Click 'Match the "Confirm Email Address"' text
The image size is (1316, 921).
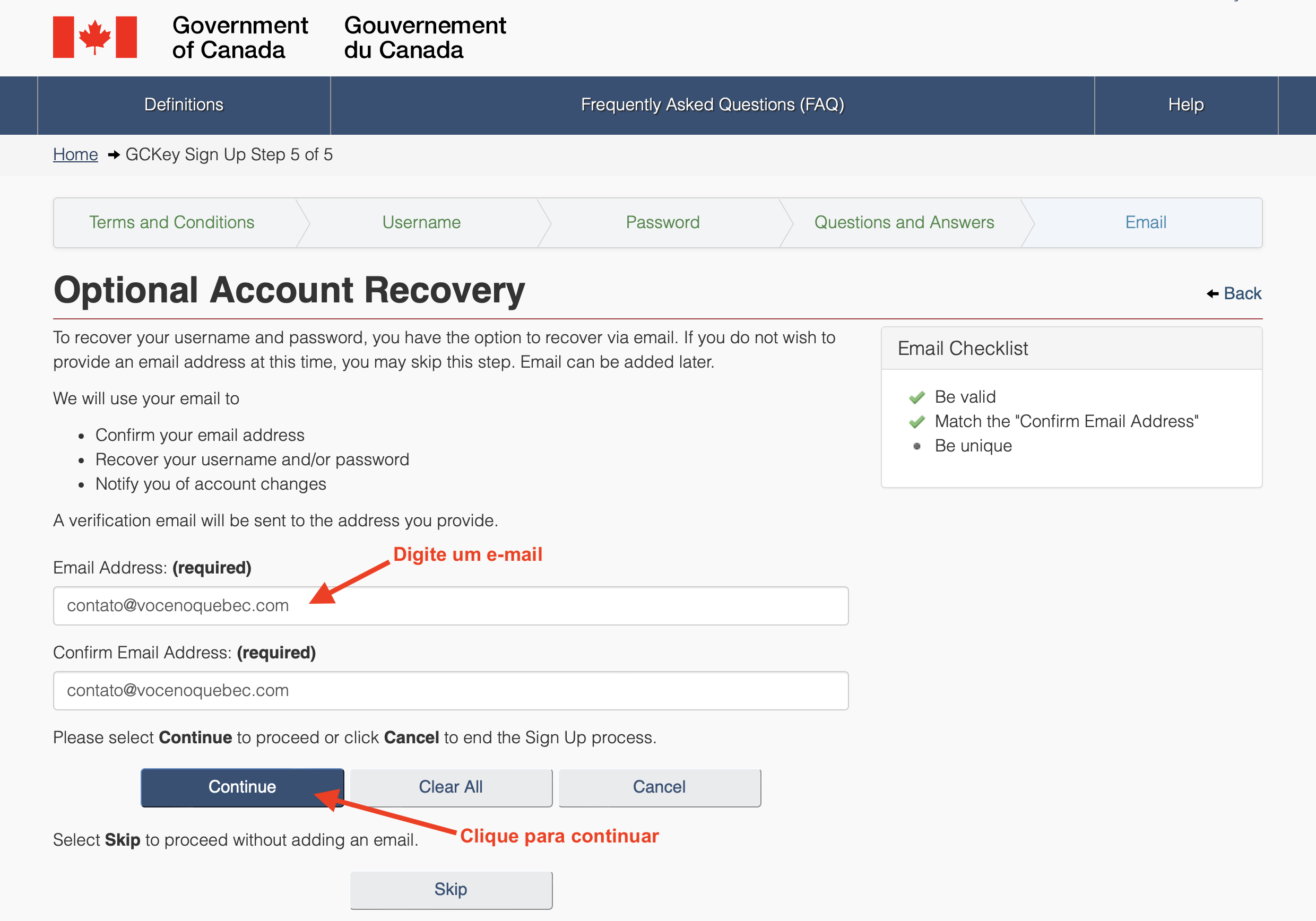1066,422
